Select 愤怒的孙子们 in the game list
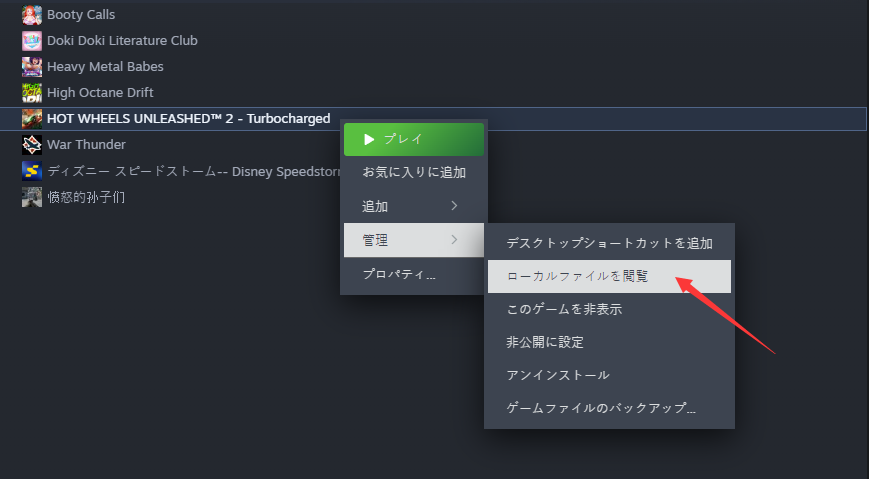Image resolution: width=869 pixels, height=479 pixels. point(86,197)
